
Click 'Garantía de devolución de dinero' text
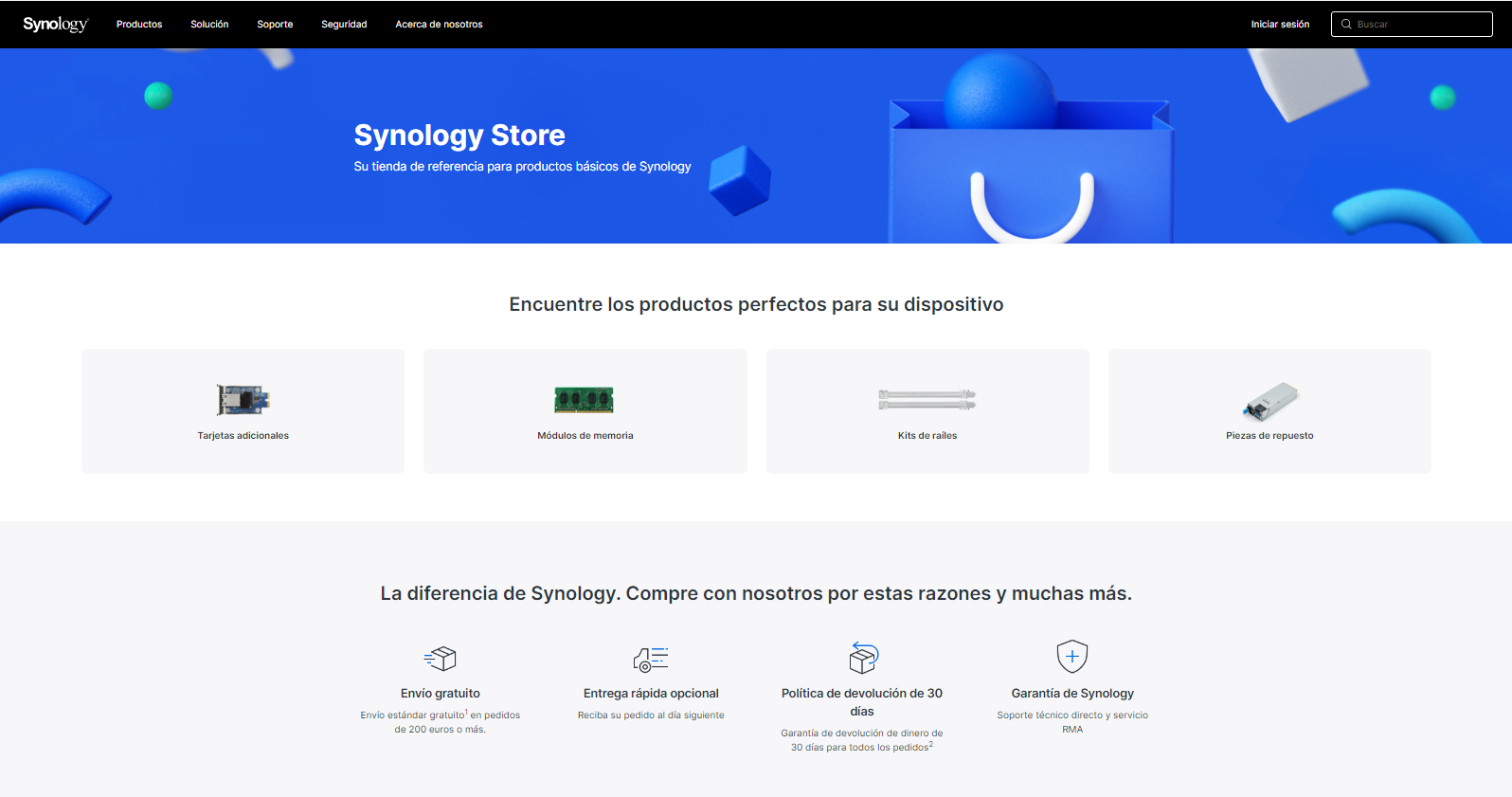click(x=862, y=740)
